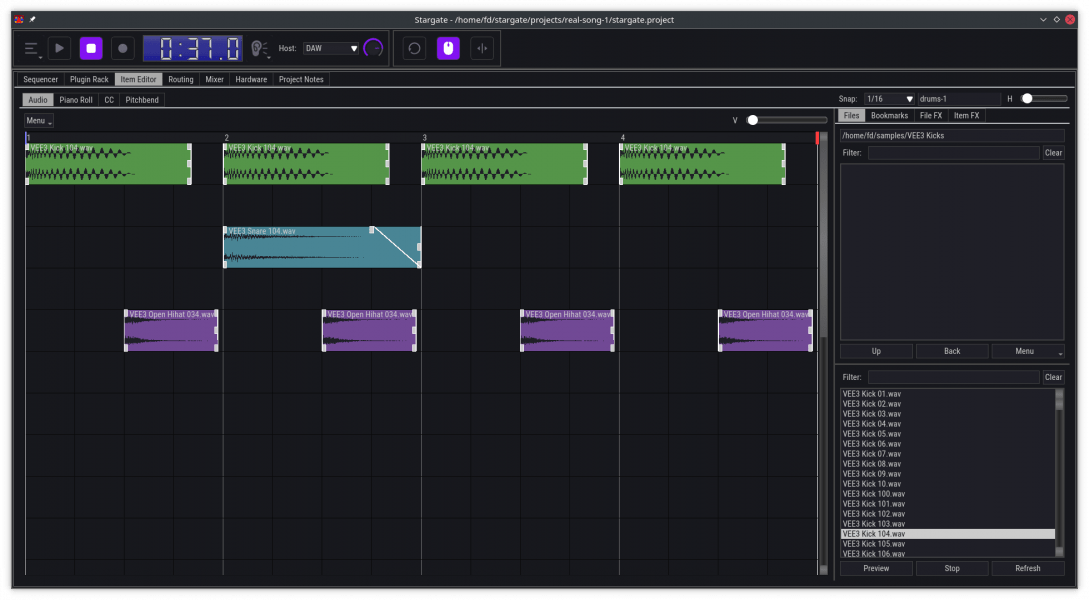Screen dimensions: 1089x600
Task: Refresh the file list
Action: click(x=1027, y=569)
